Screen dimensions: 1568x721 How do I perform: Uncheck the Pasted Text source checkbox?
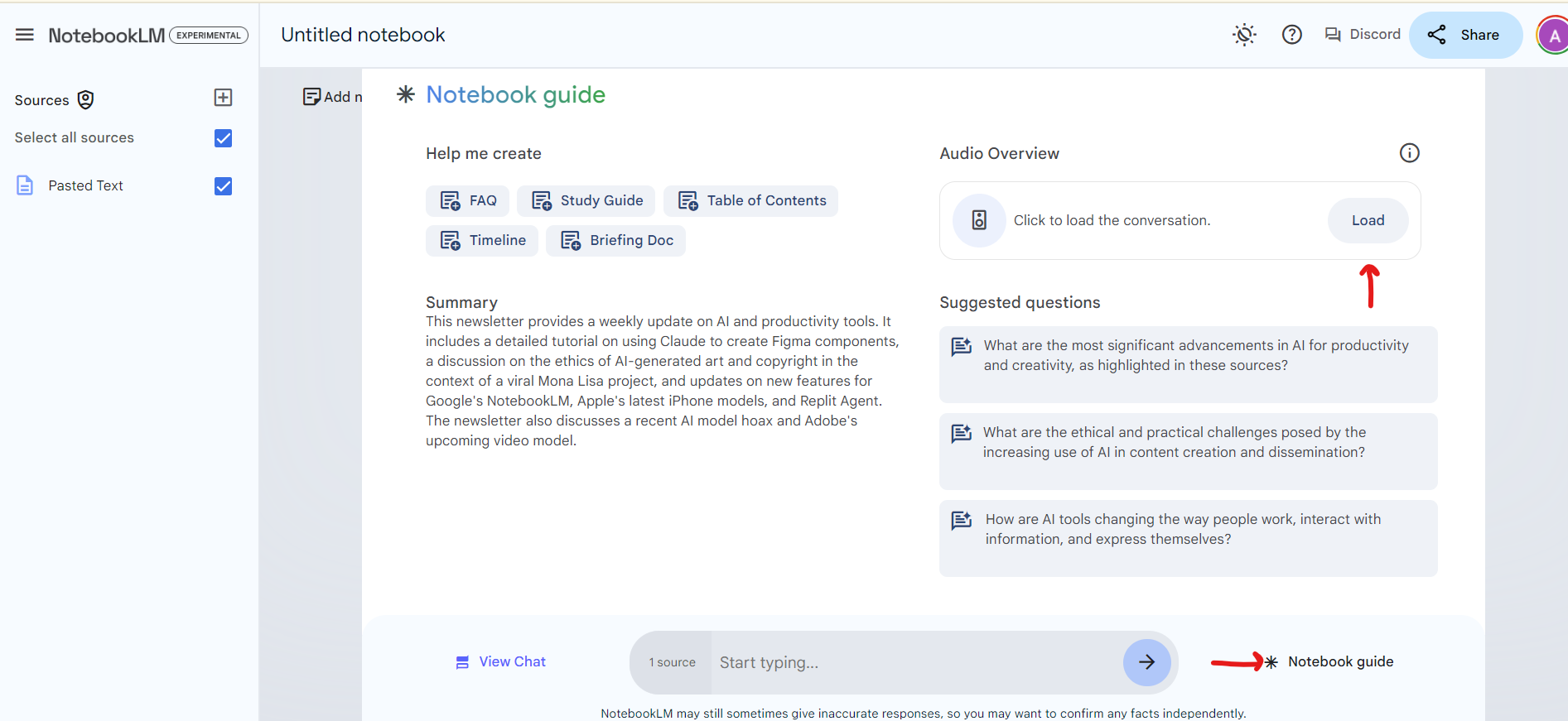223,186
